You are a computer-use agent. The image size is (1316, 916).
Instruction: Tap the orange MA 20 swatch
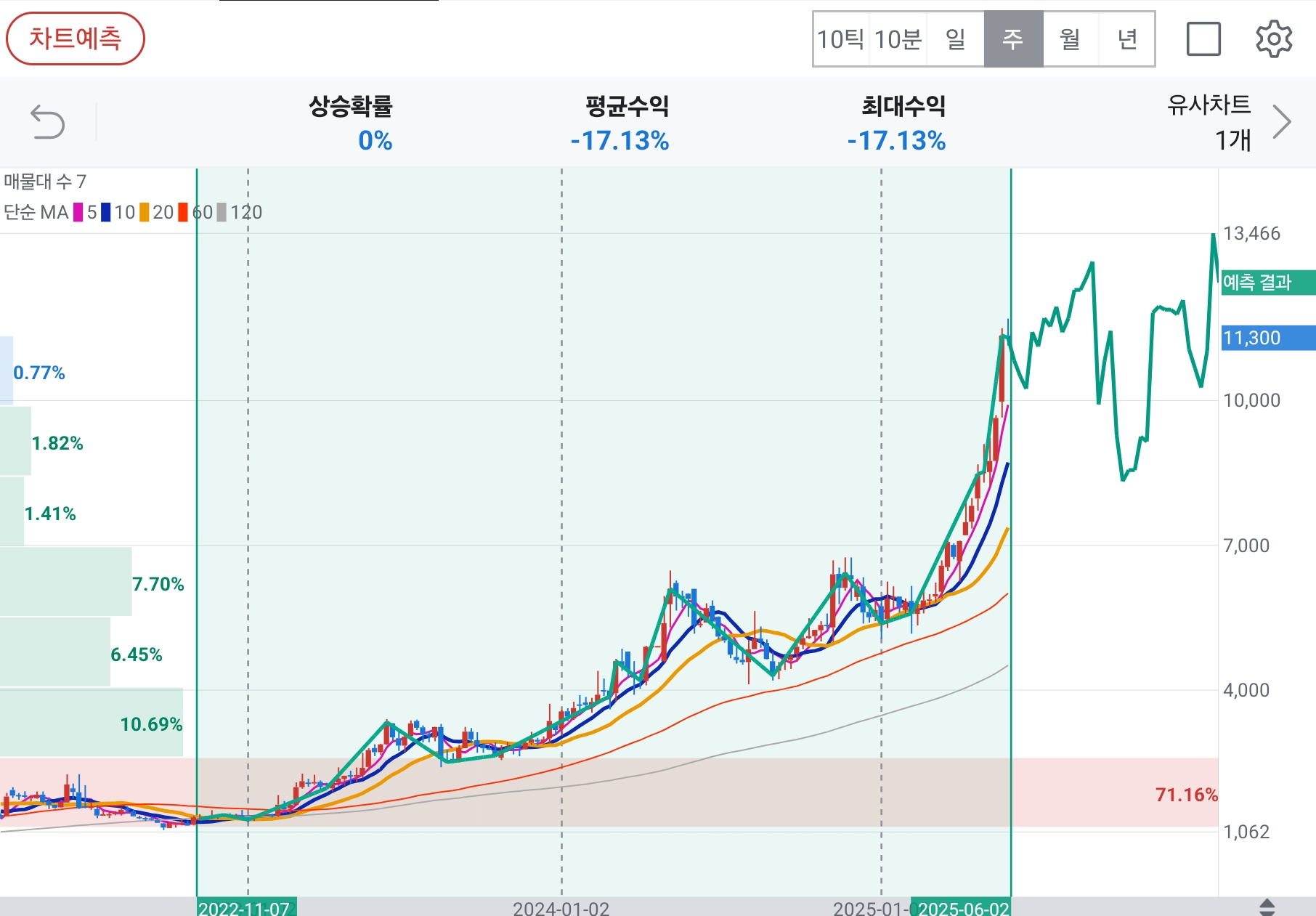tap(145, 212)
